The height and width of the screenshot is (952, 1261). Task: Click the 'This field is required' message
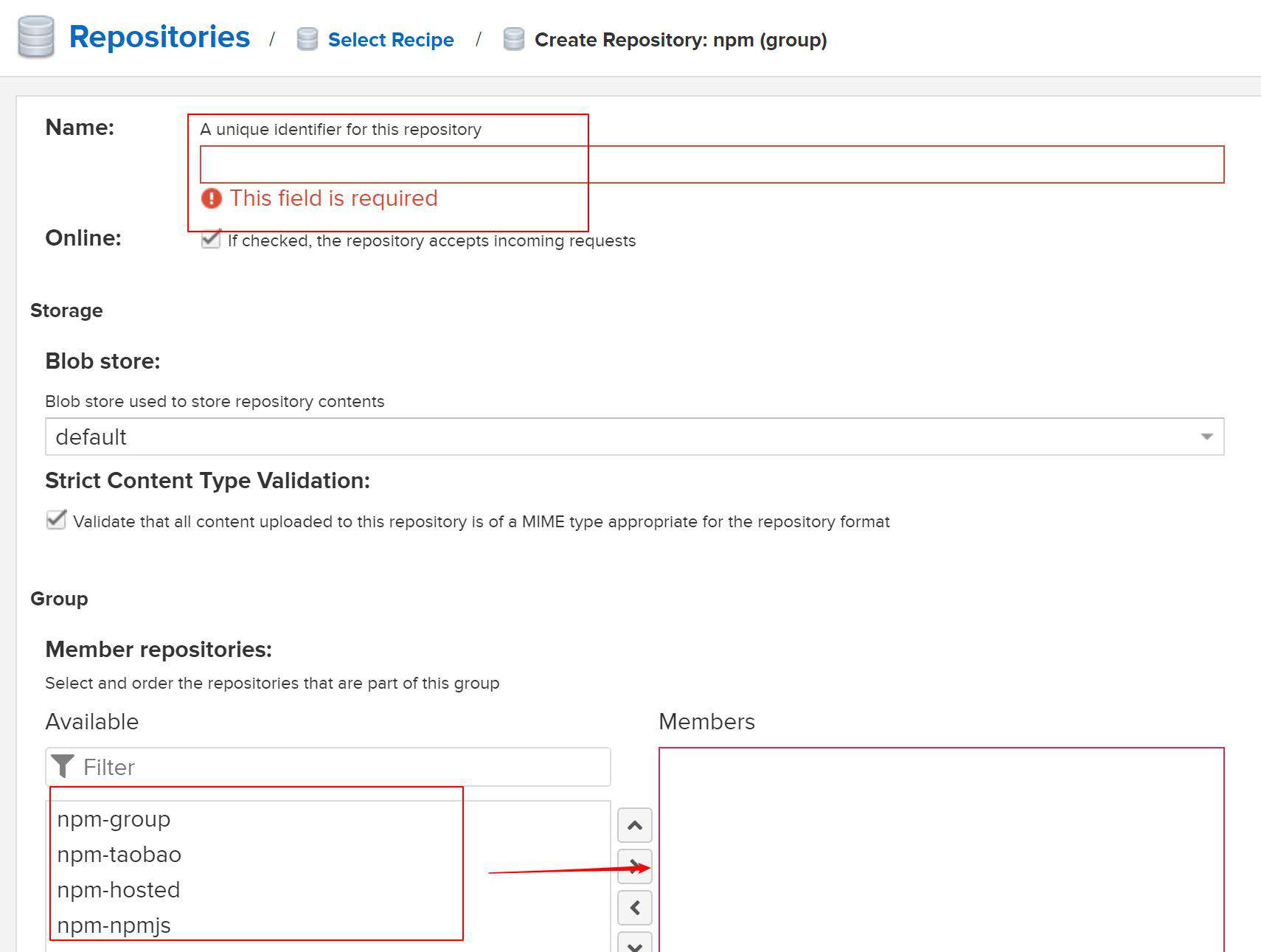pyautogui.click(x=333, y=198)
